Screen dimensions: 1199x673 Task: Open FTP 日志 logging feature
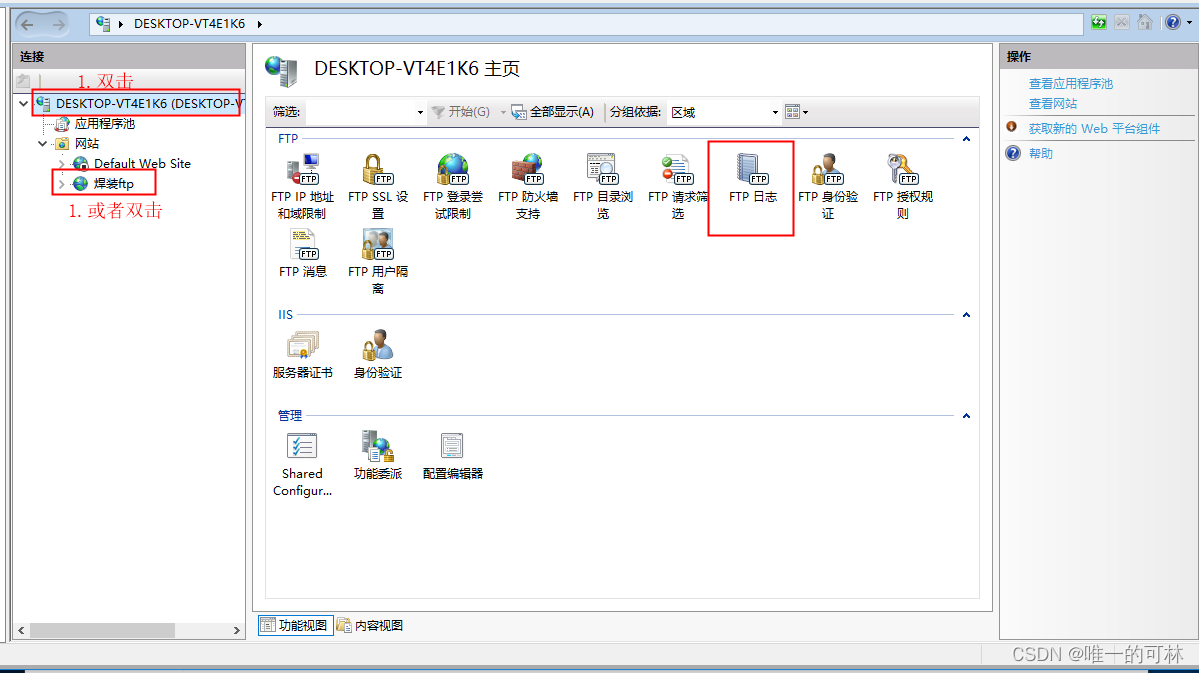tap(752, 178)
